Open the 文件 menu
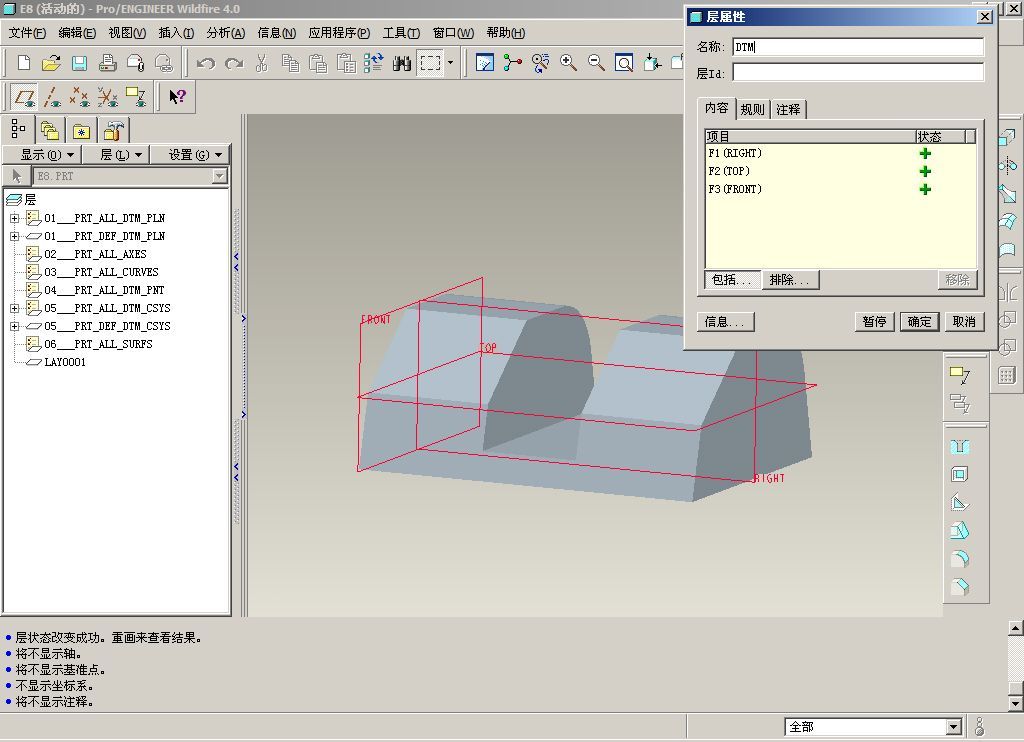Image resolution: width=1024 pixels, height=742 pixels. [x=27, y=33]
